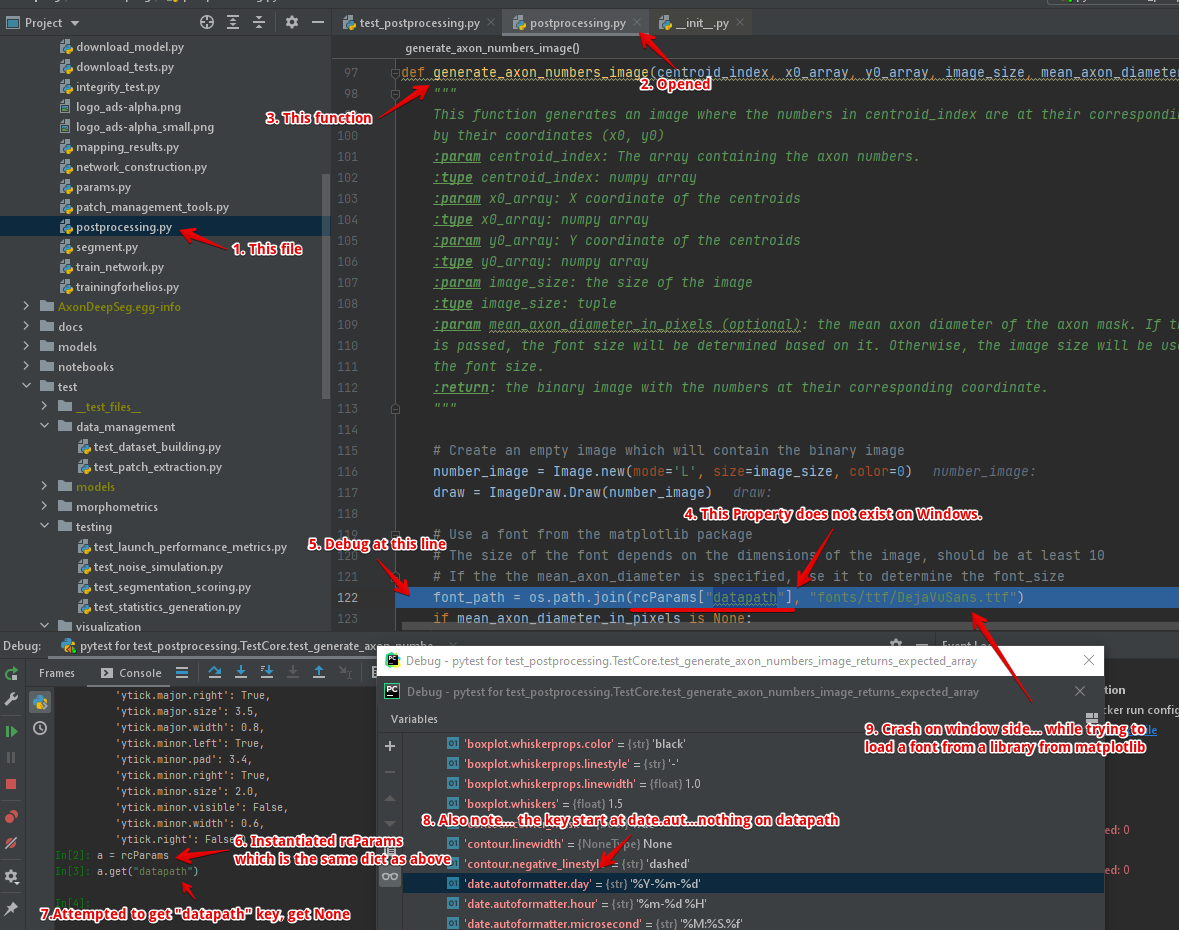This screenshot has width=1179, height=930.
Task: Open debug configuration wrench icon
Action: point(11,699)
